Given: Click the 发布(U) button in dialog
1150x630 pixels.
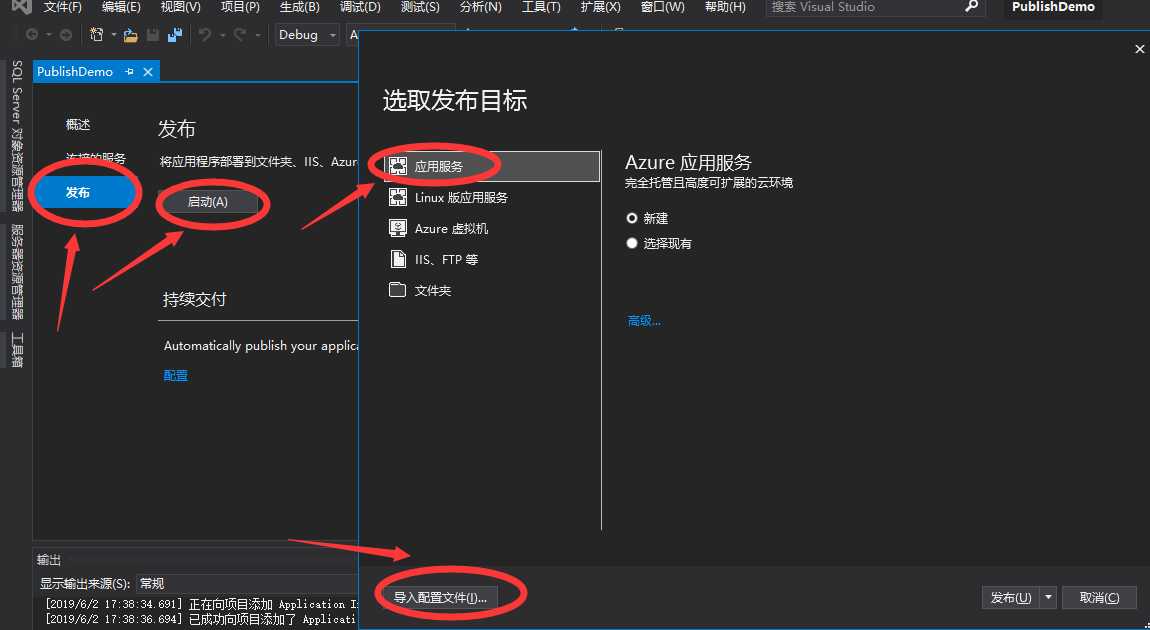Looking at the screenshot, I should click(1011, 597).
